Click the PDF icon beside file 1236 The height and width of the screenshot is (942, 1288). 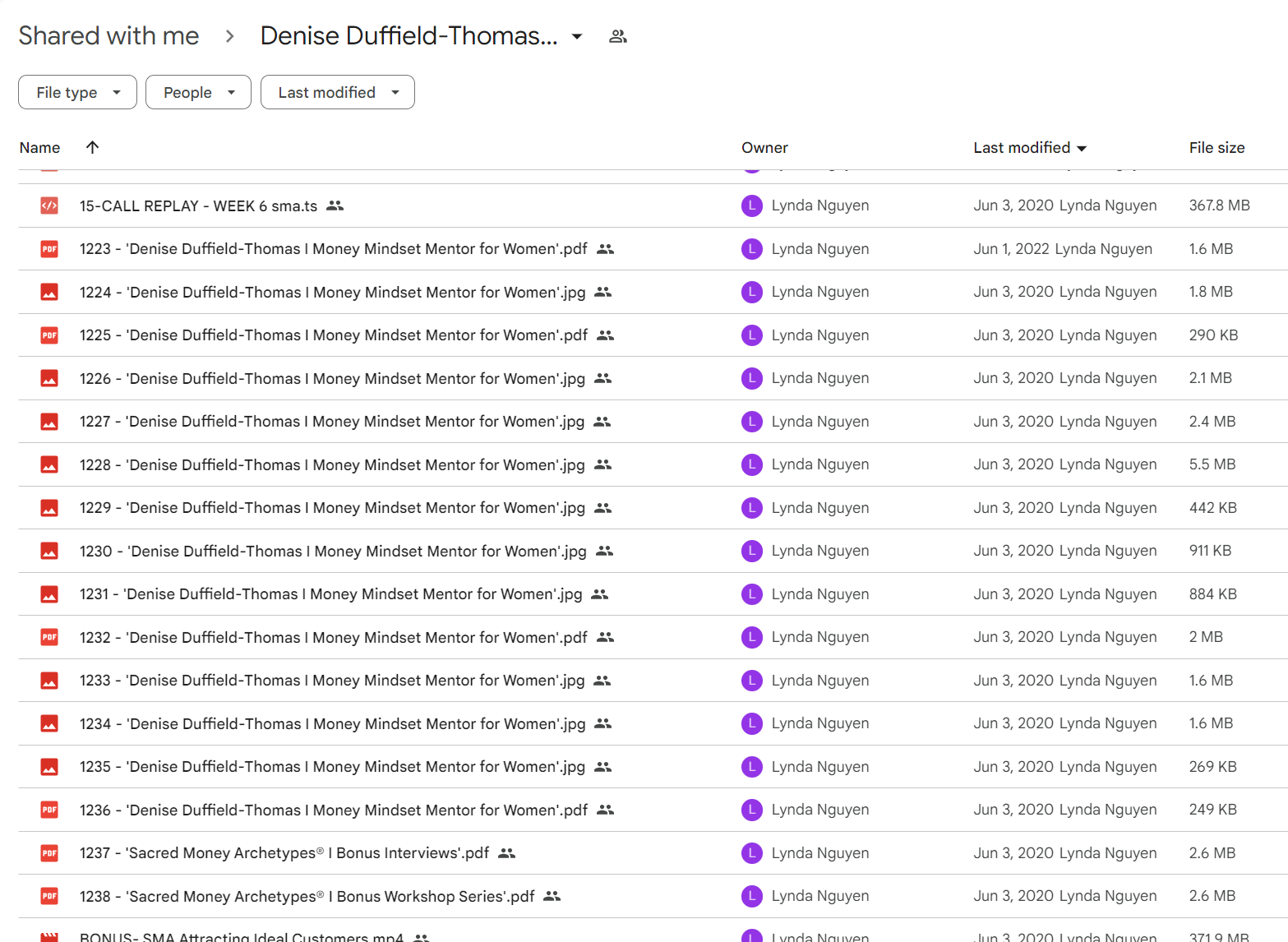click(49, 810)
